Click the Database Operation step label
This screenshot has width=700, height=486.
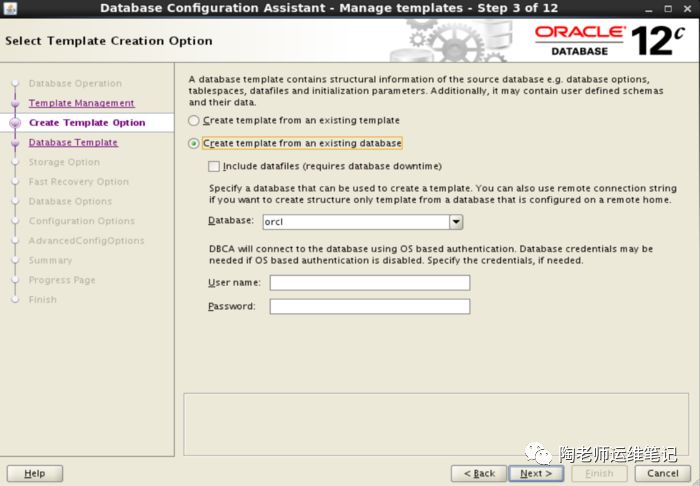tap(75, 83)
